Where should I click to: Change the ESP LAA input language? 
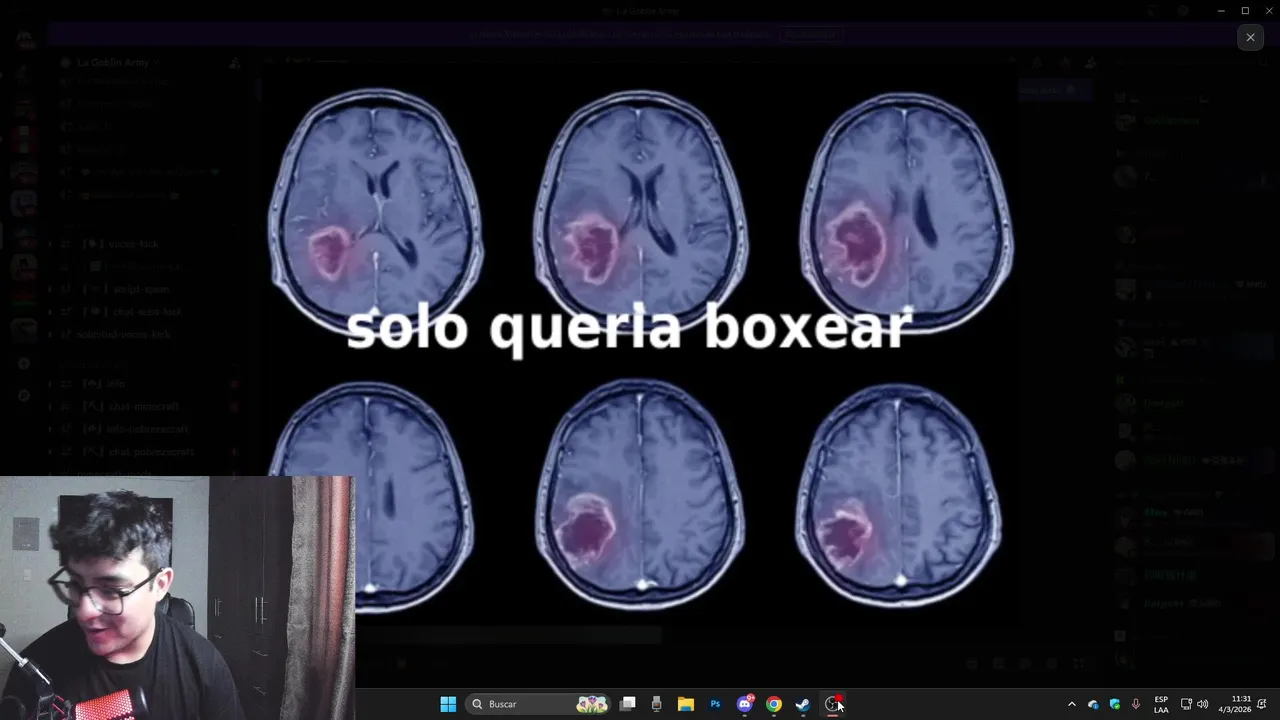[1161, 704]
